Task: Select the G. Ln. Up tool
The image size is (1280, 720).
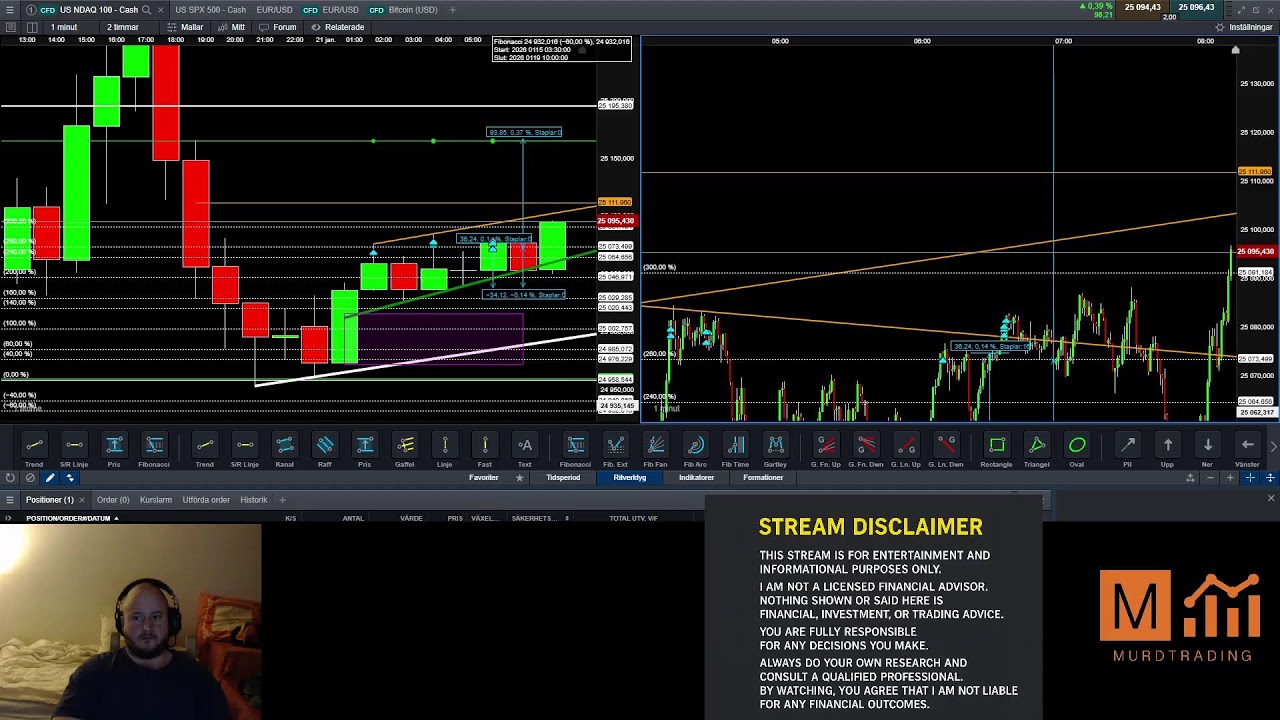Action: pos(906,450)
